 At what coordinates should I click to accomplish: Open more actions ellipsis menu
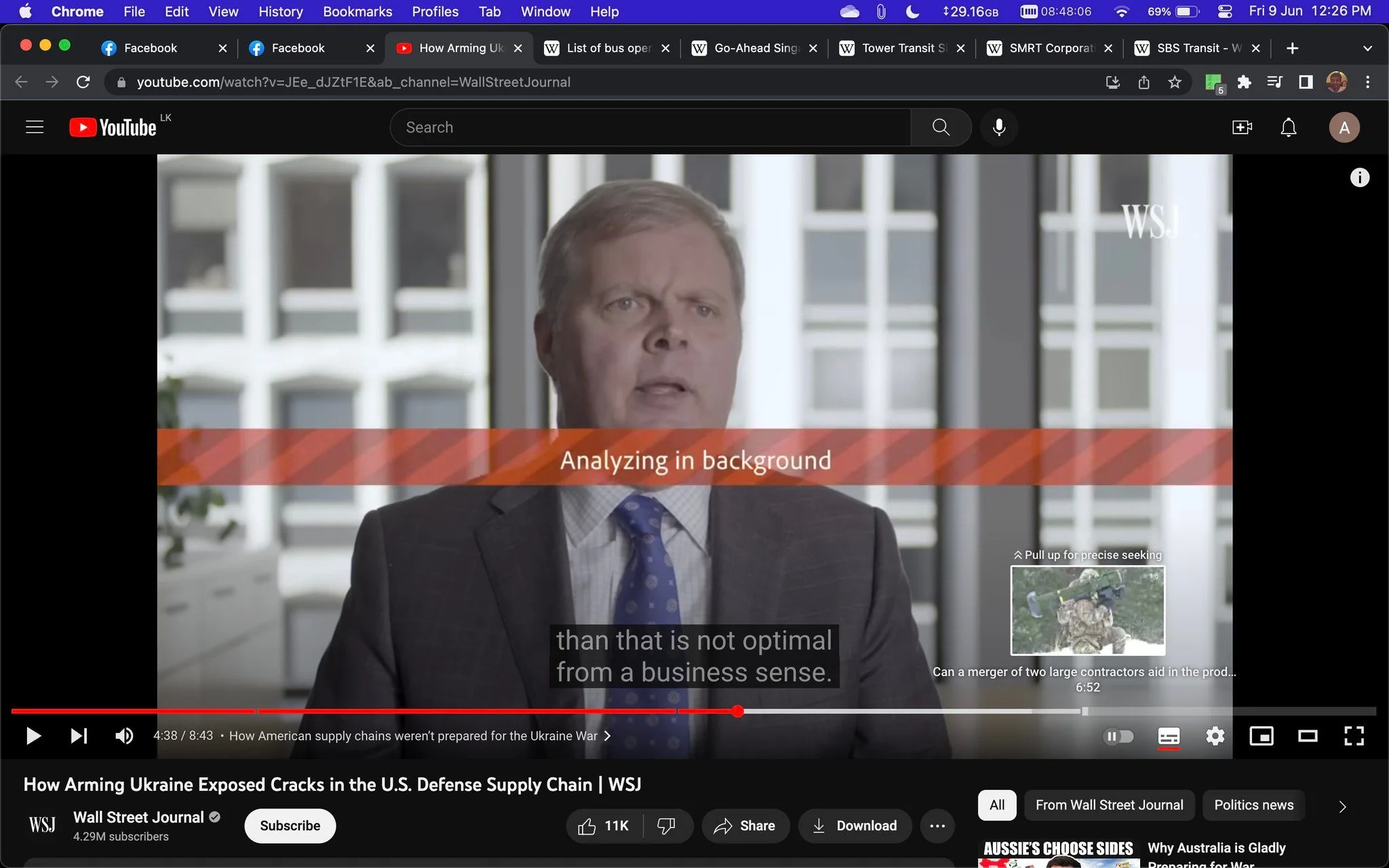[937, 826]
